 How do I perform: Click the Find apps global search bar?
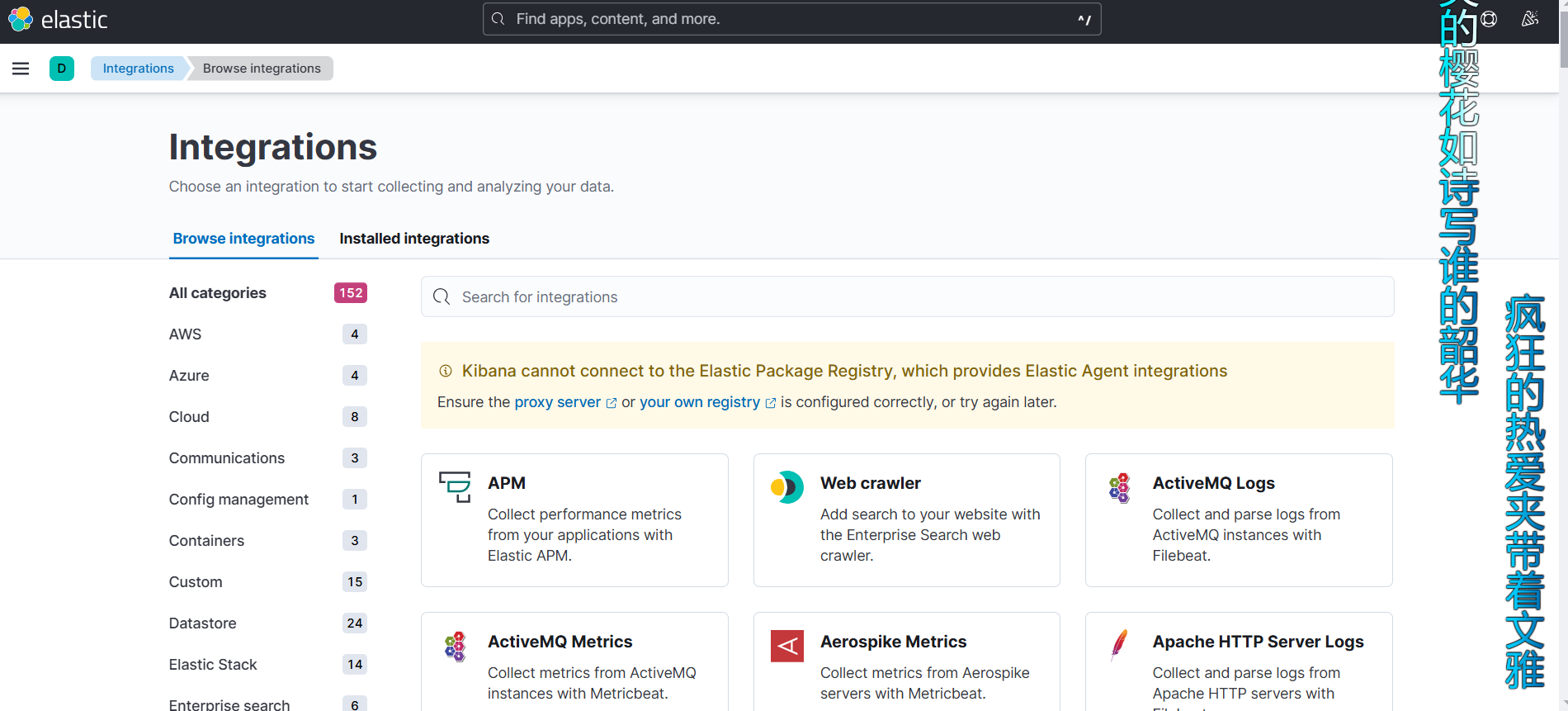(x=791, y=19)
